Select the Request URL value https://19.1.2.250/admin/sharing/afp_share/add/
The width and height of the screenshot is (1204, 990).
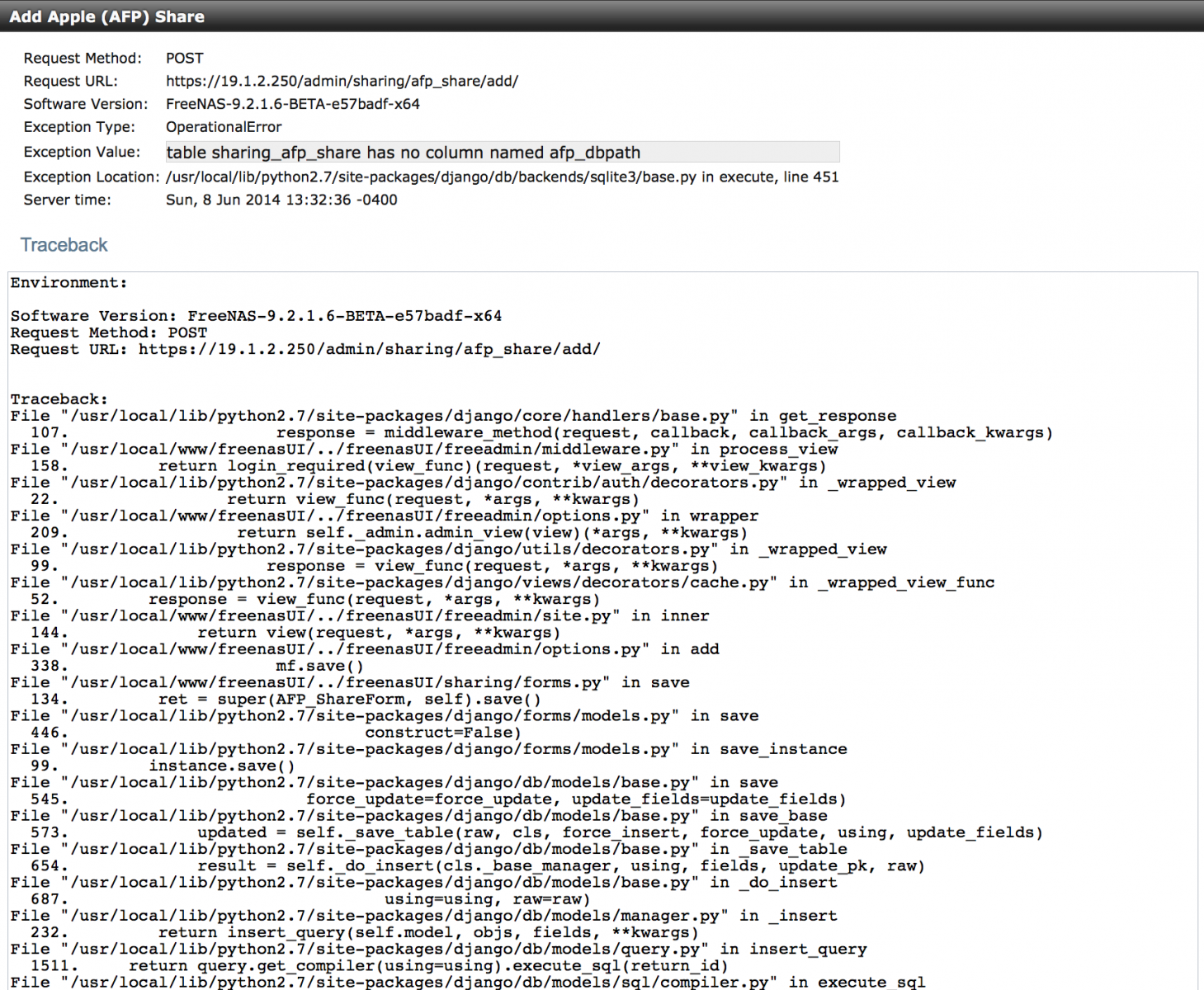coord(342,81)
